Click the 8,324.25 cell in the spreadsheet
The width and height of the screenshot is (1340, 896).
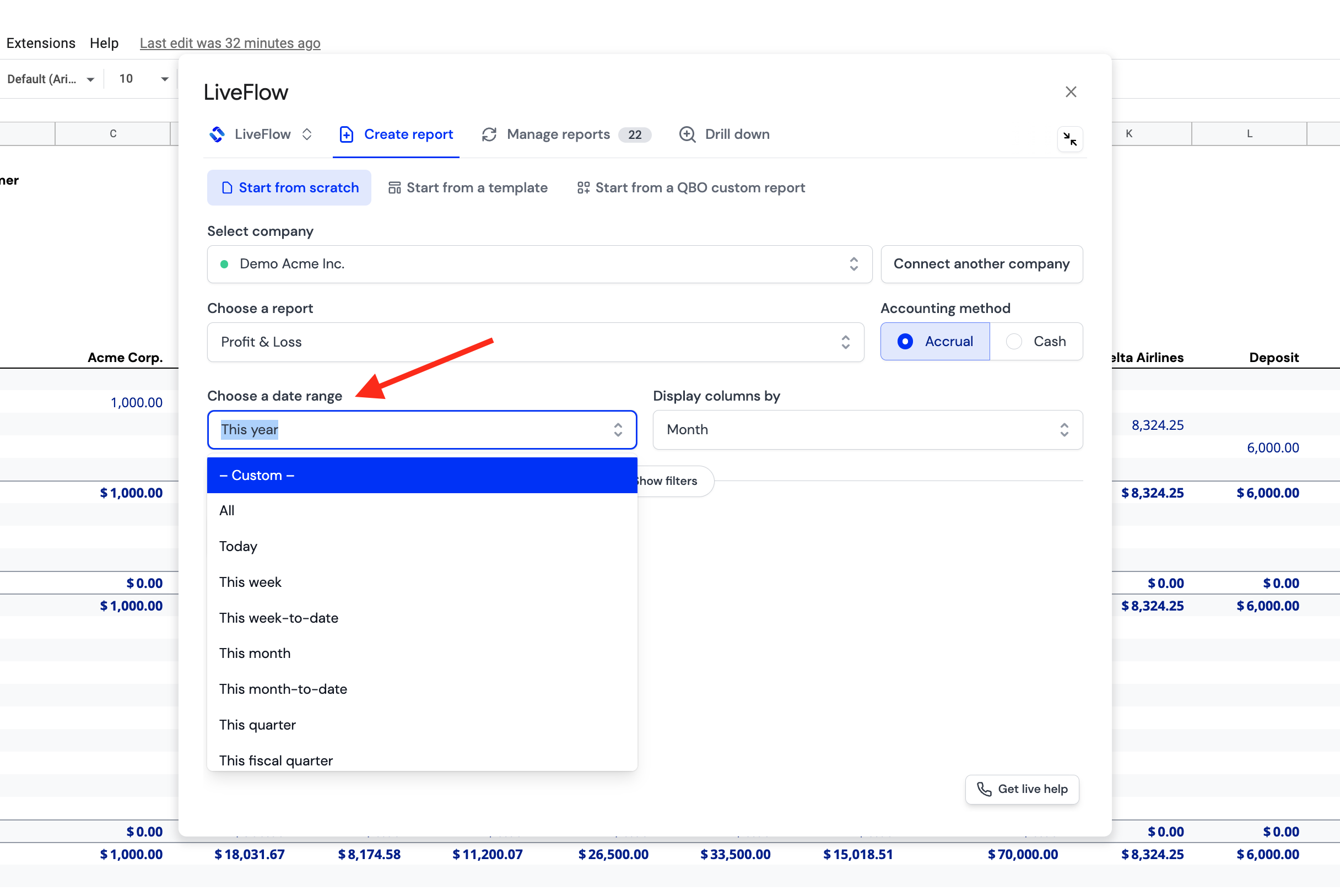1157,425
